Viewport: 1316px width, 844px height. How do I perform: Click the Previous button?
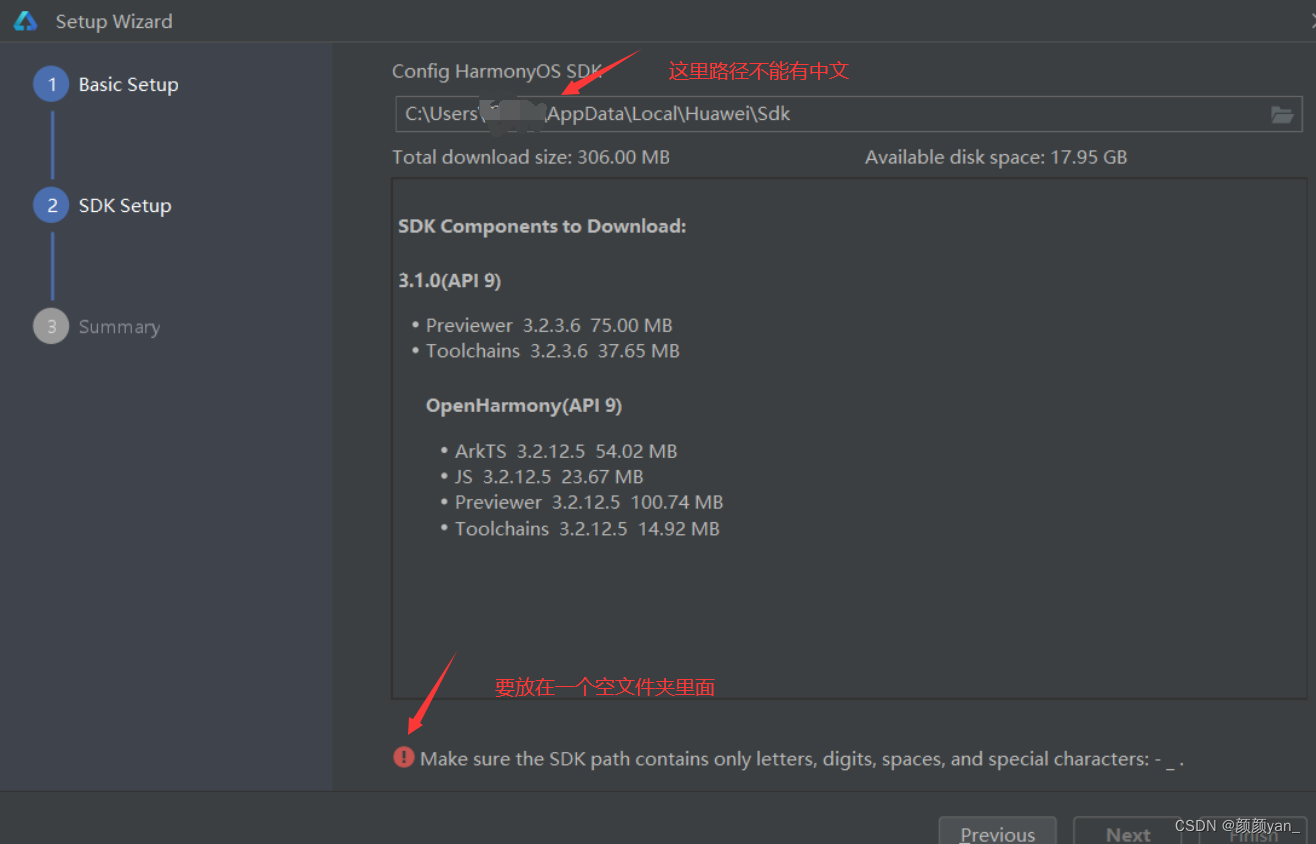pos(997,832)
